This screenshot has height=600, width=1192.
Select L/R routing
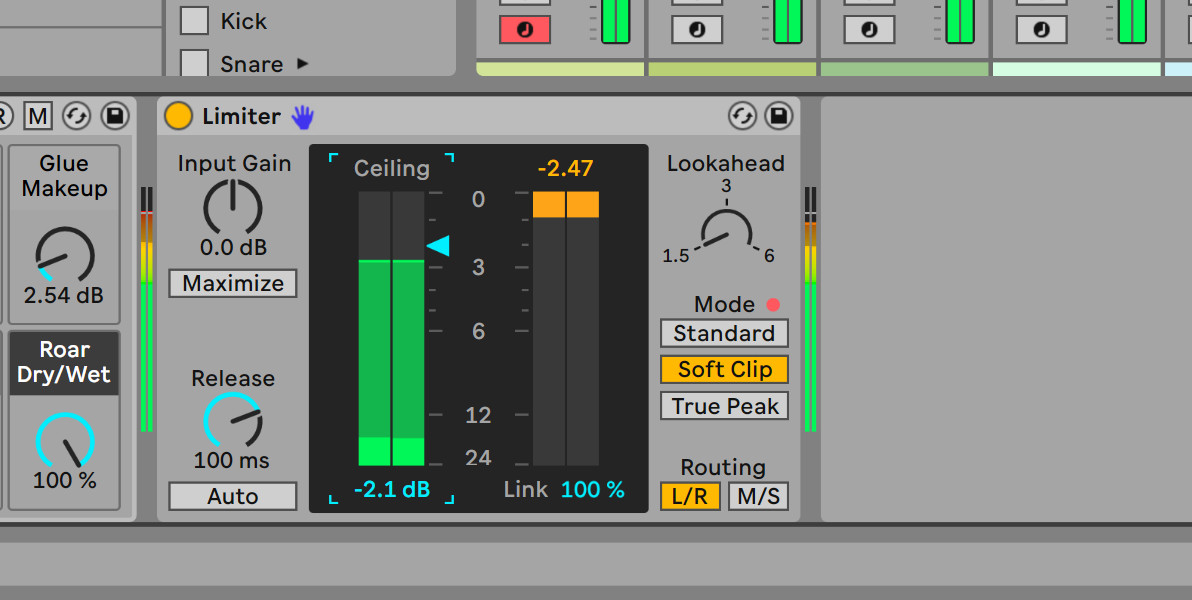(690, 496)
